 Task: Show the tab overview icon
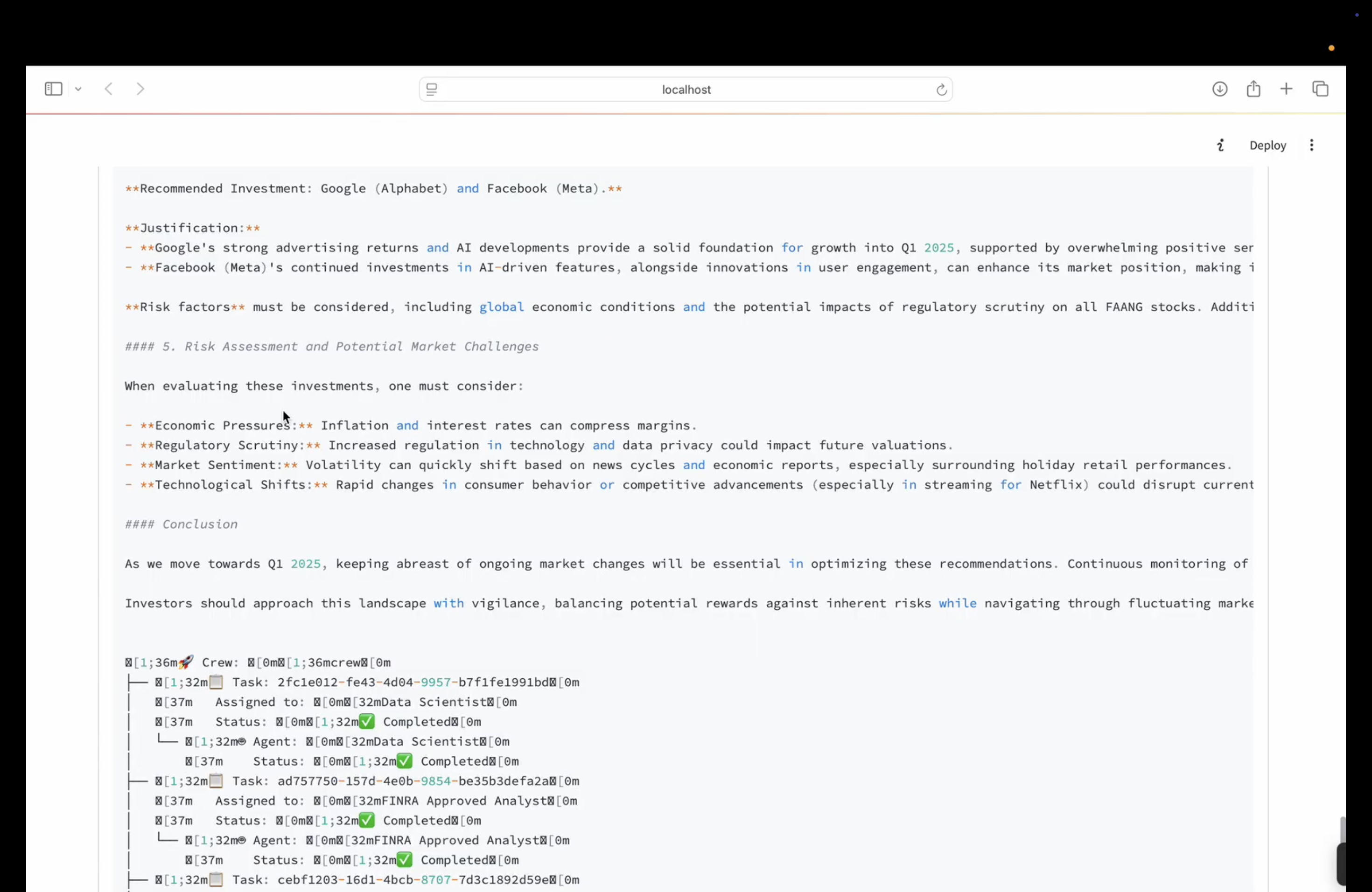[1320, 89]
